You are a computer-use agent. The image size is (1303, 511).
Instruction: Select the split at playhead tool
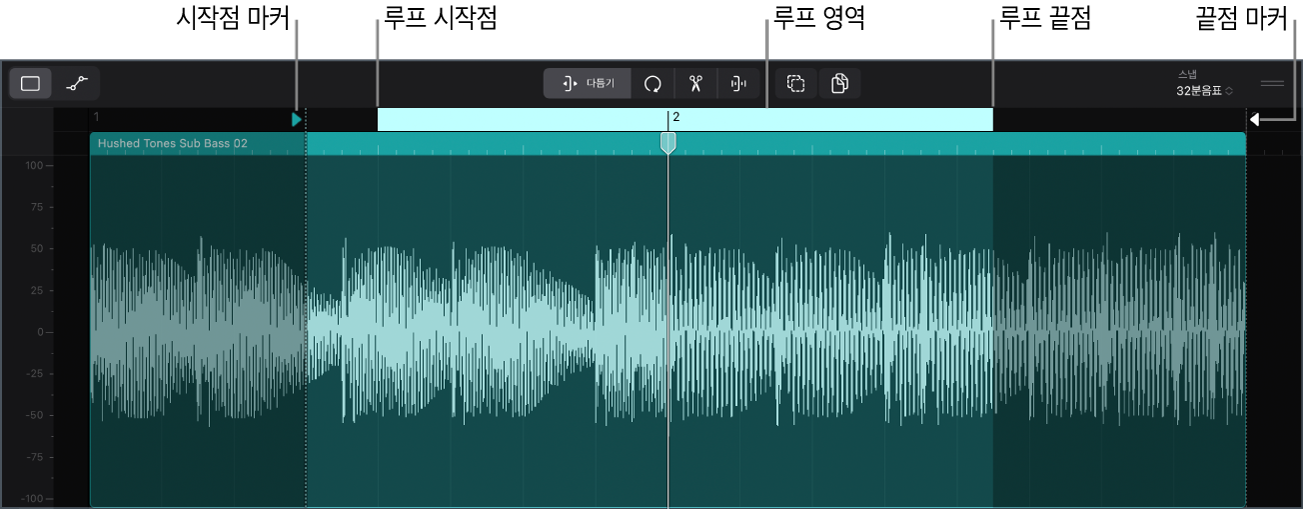[739, 84]
